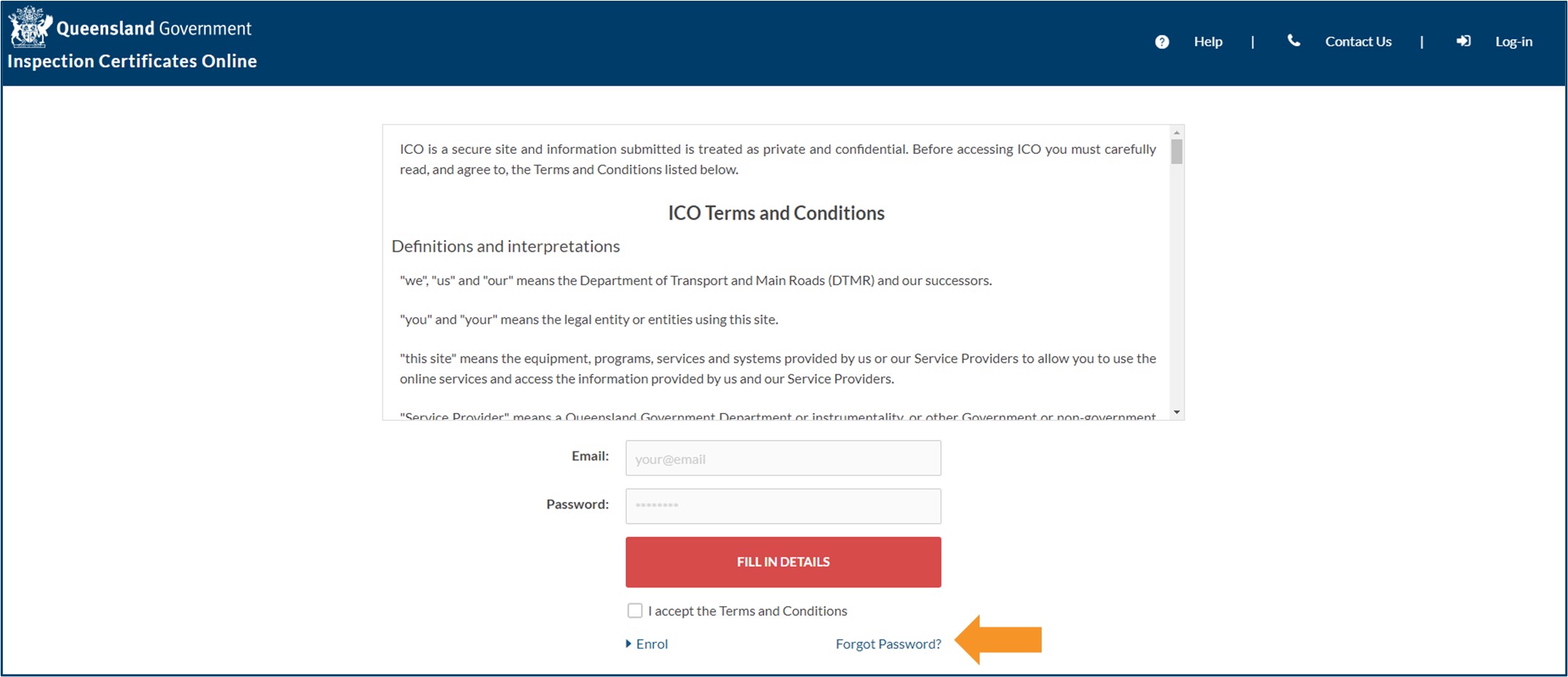Click the red FILL IN DETAILS button
1568x677 pixels.
point(783,562)
